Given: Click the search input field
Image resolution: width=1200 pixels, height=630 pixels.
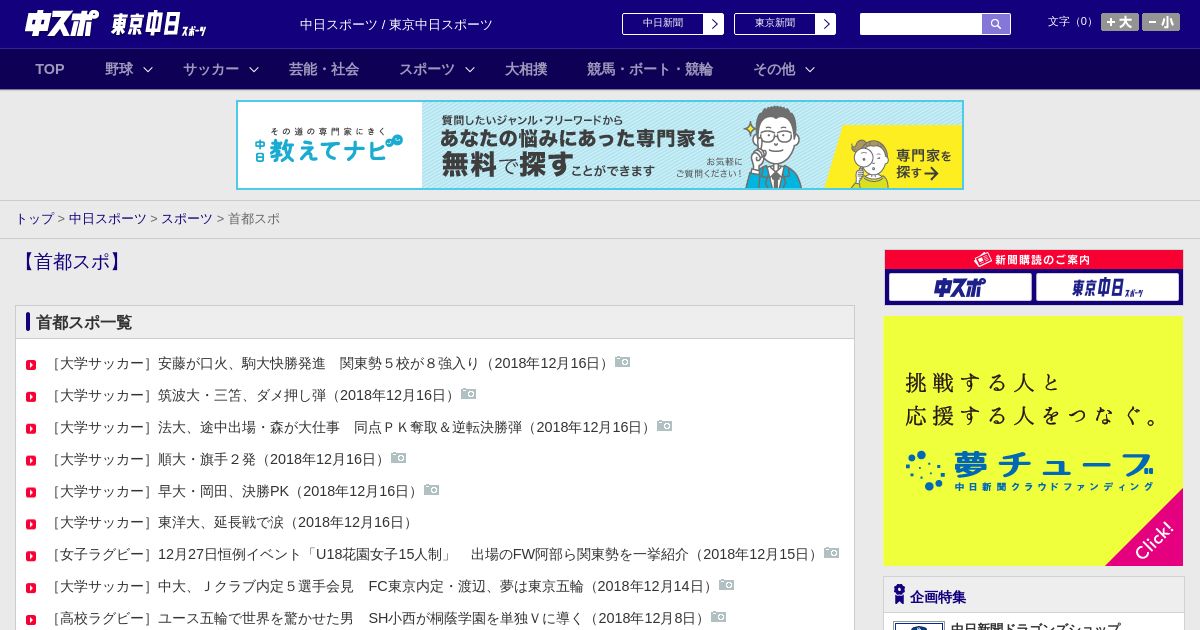Looking at the screenshot, I should click(921, 24).
